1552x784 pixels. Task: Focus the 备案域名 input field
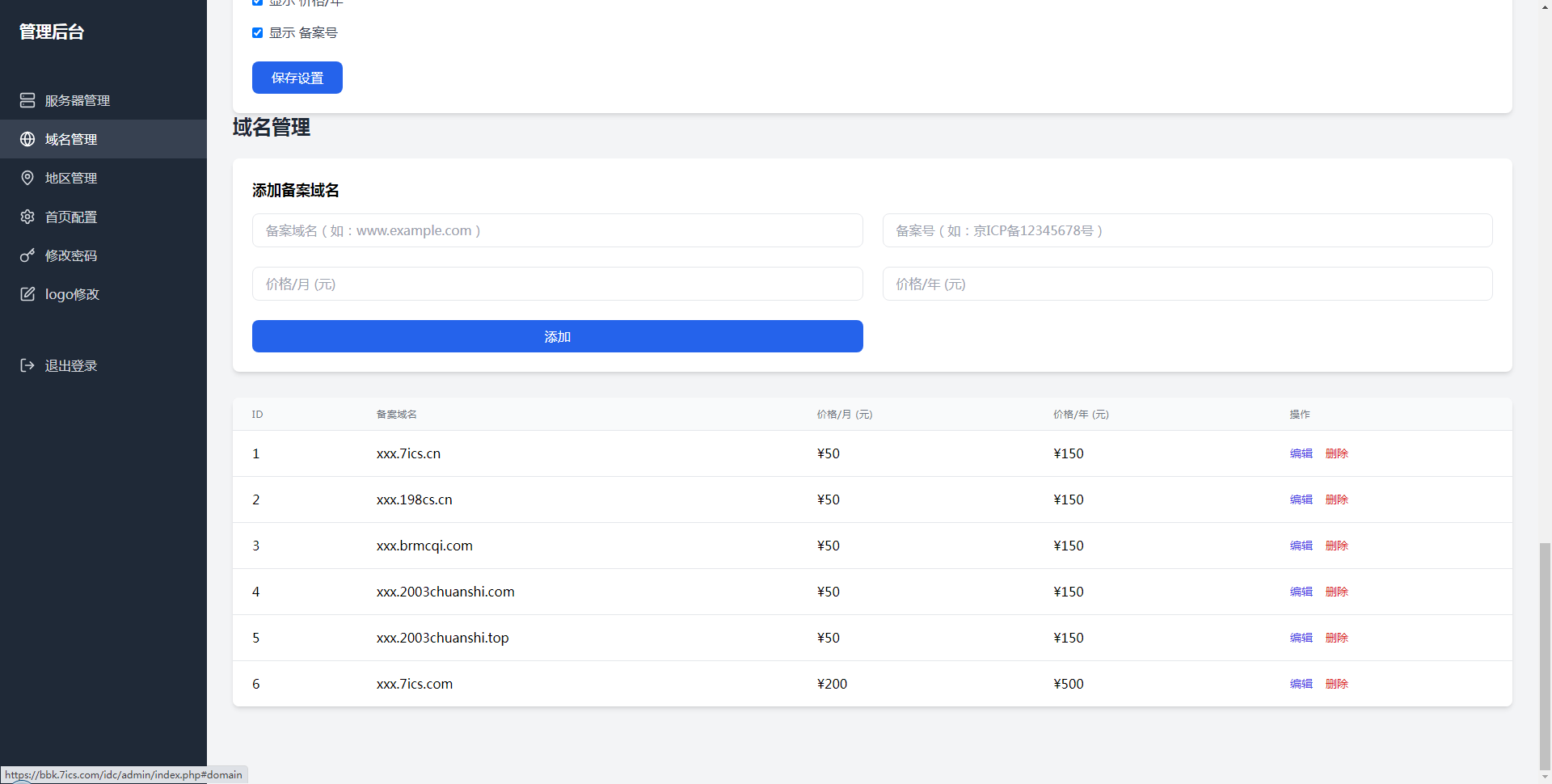(557, 230)
